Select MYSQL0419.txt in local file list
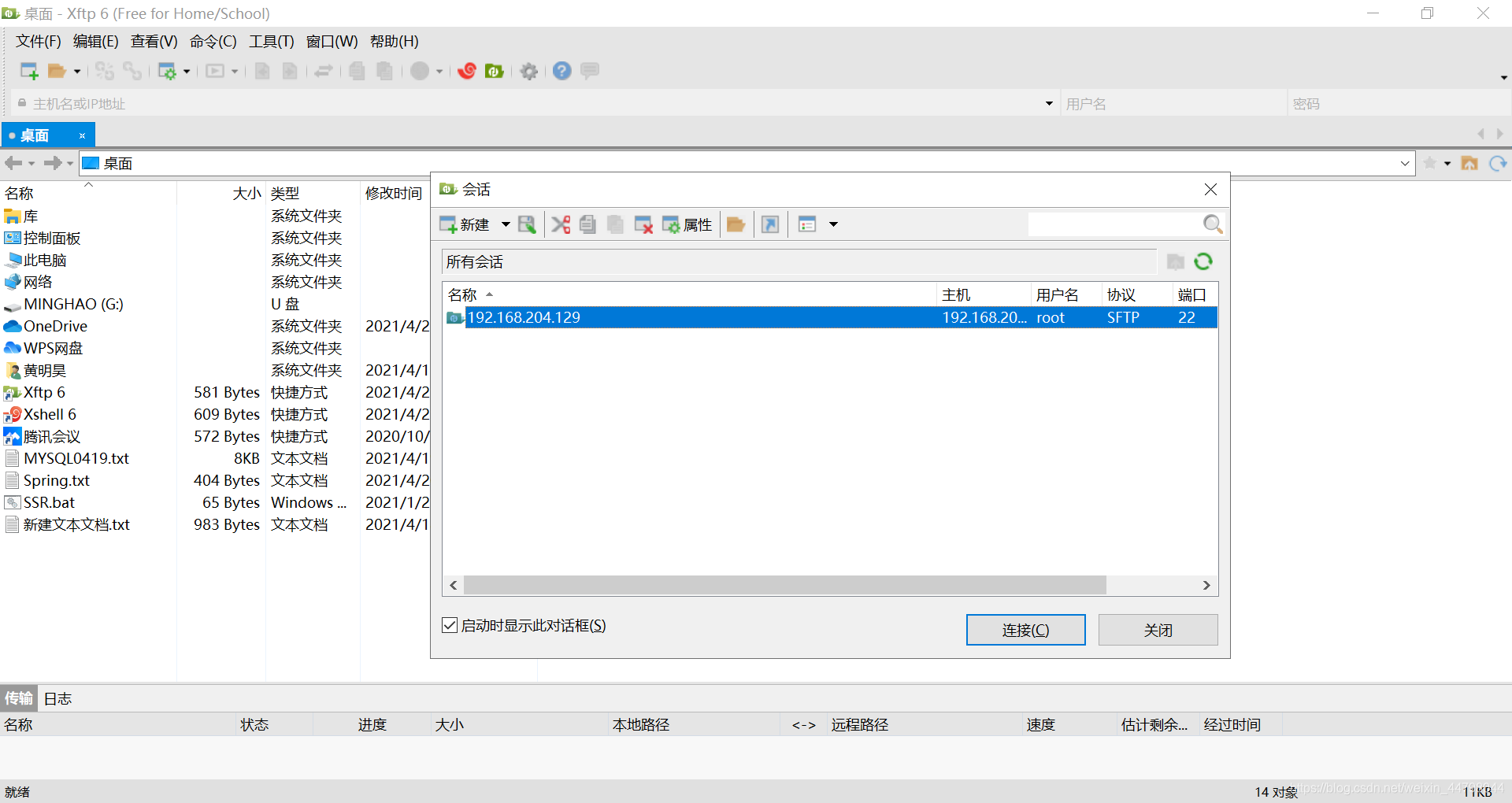 (x=76, y=458)
